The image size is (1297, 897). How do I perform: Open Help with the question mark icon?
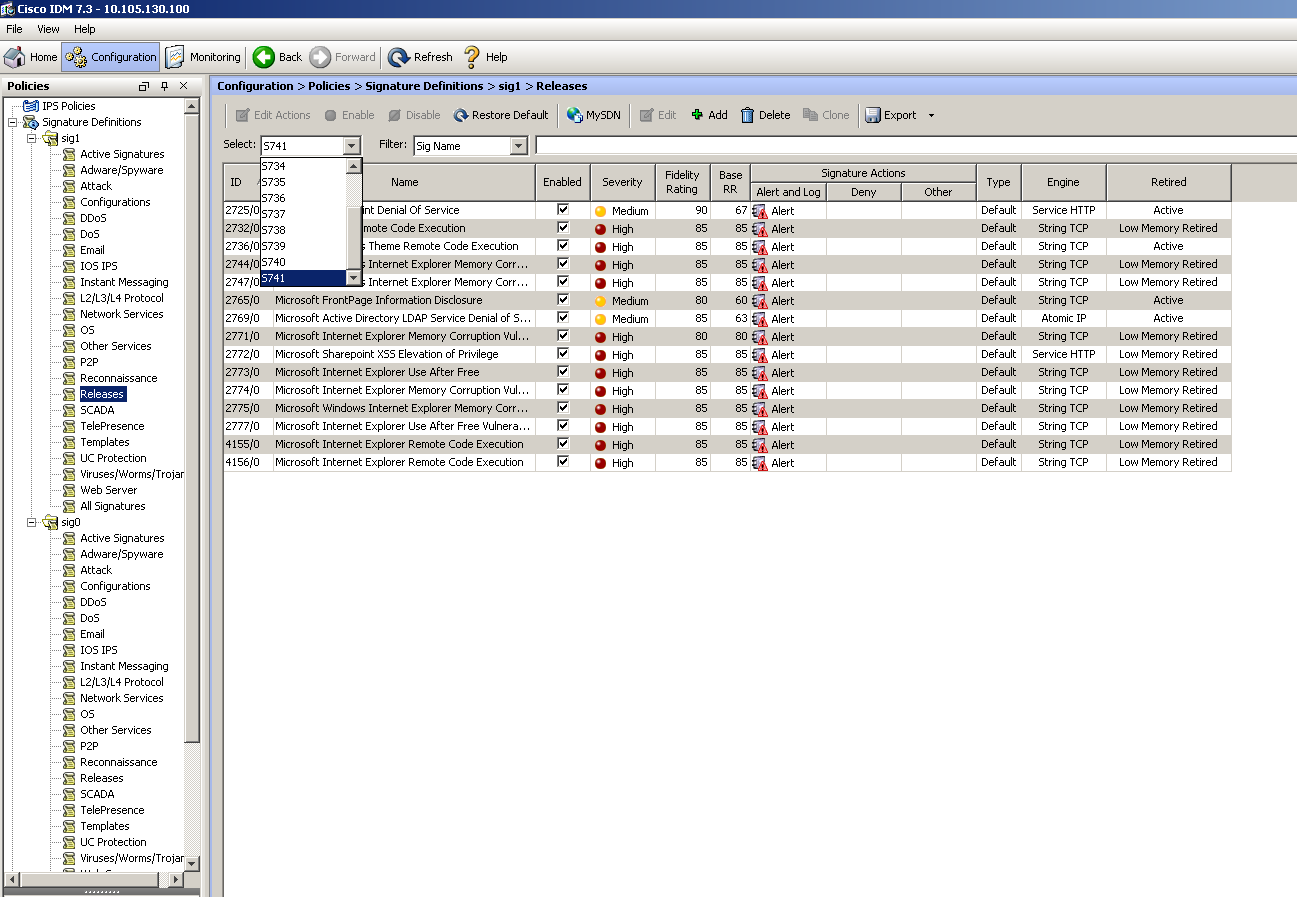tap(471, 57)
